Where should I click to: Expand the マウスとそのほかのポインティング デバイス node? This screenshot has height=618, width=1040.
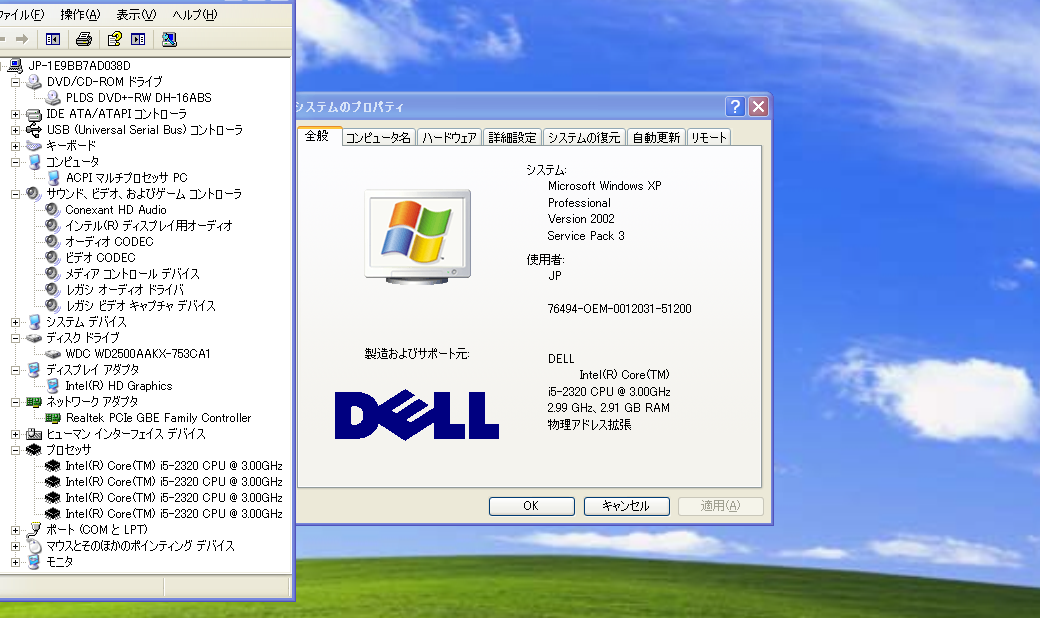[x=15, y=546]
